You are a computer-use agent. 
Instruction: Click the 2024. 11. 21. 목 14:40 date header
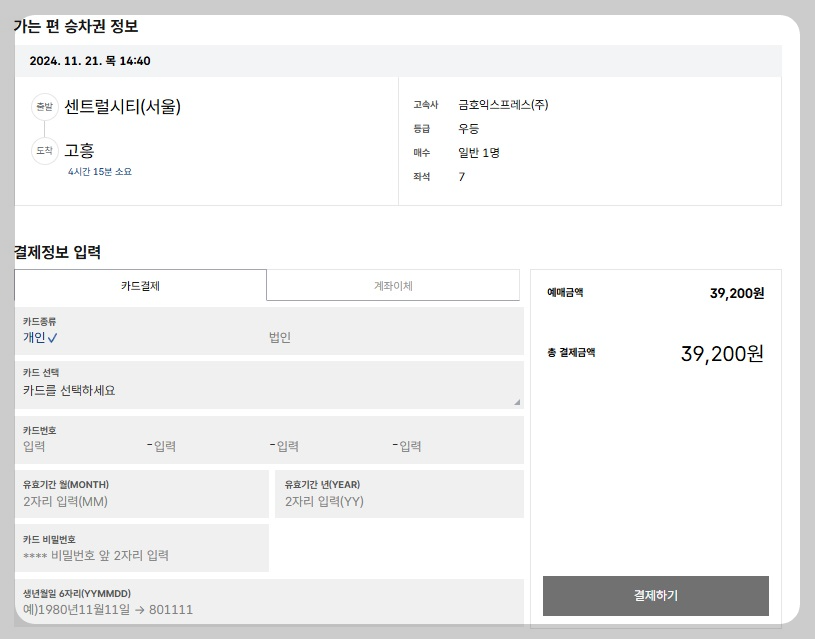88,62
